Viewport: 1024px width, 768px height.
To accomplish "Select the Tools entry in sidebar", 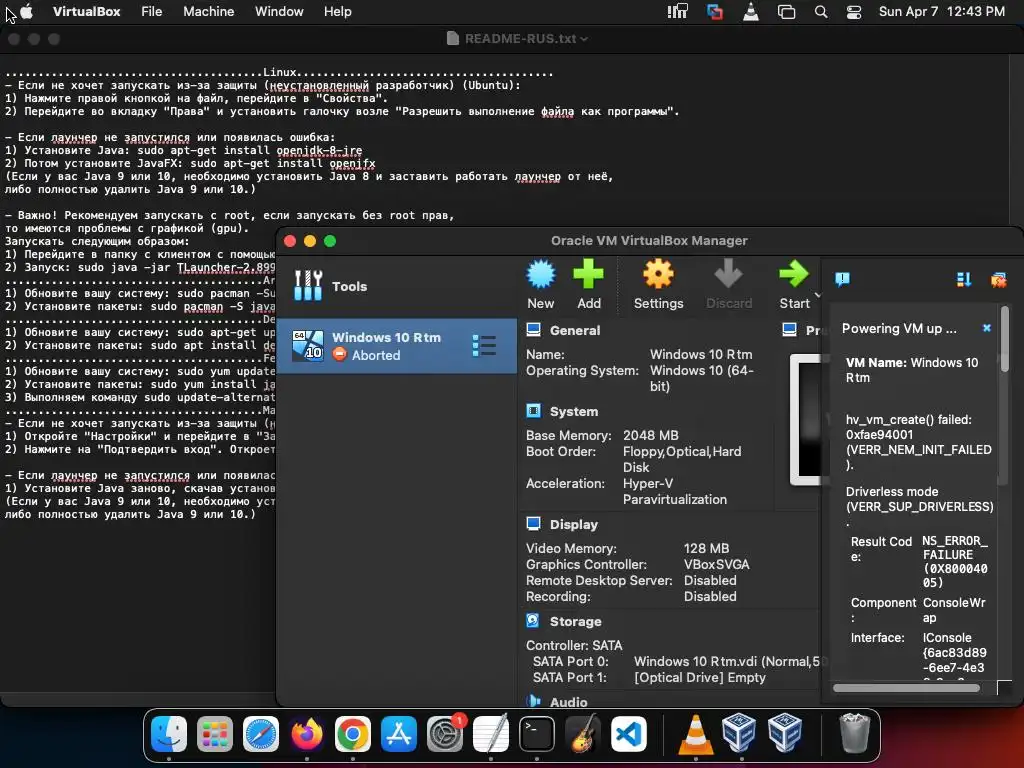I will pyautogui.click(x=396, y=286).
